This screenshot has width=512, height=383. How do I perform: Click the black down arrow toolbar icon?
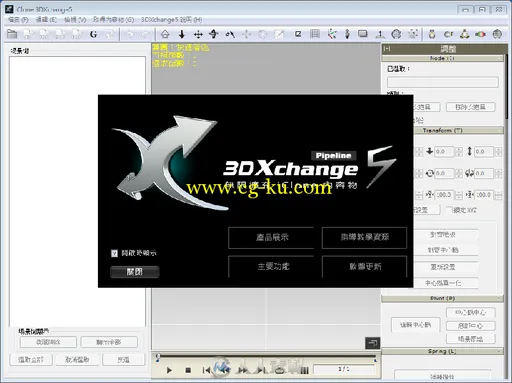(x=182, y=34)
